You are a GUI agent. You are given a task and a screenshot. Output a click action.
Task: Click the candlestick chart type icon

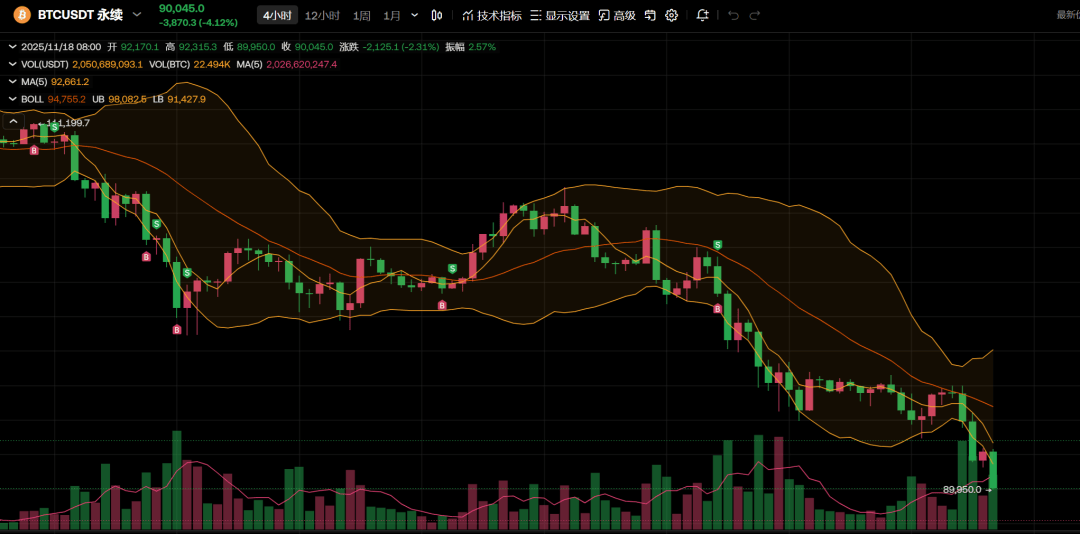[x=437, y=16]
